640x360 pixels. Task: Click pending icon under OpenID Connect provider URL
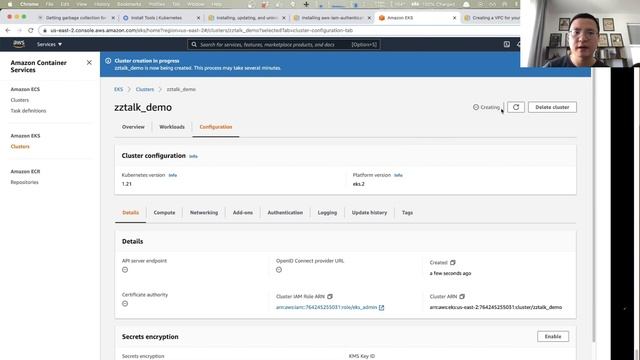(x=279, y=270)
